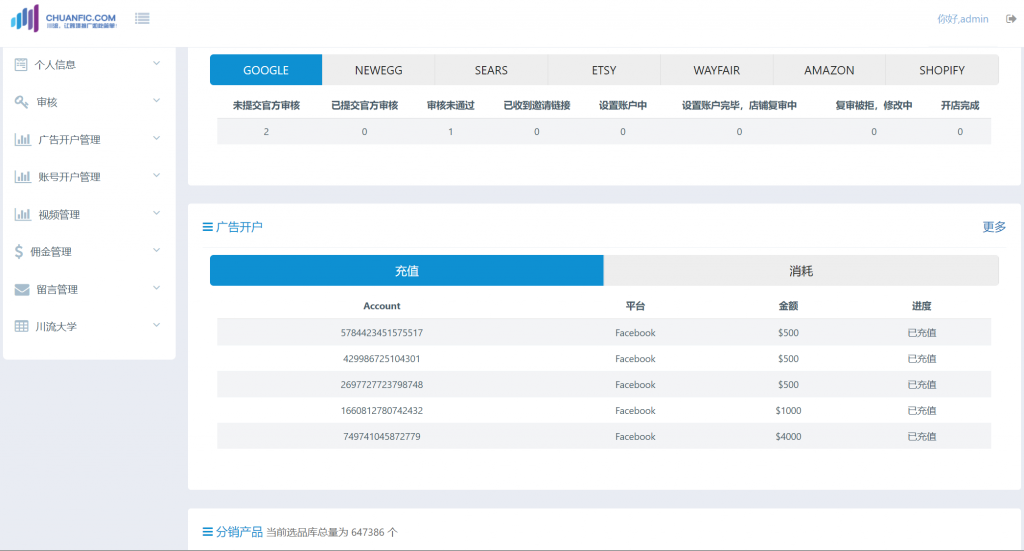Image resolution: width=1024 pixels, height=551 pixels.
Task: Click the 未提交官方审核 column header
Action: [x=266, y=105]
